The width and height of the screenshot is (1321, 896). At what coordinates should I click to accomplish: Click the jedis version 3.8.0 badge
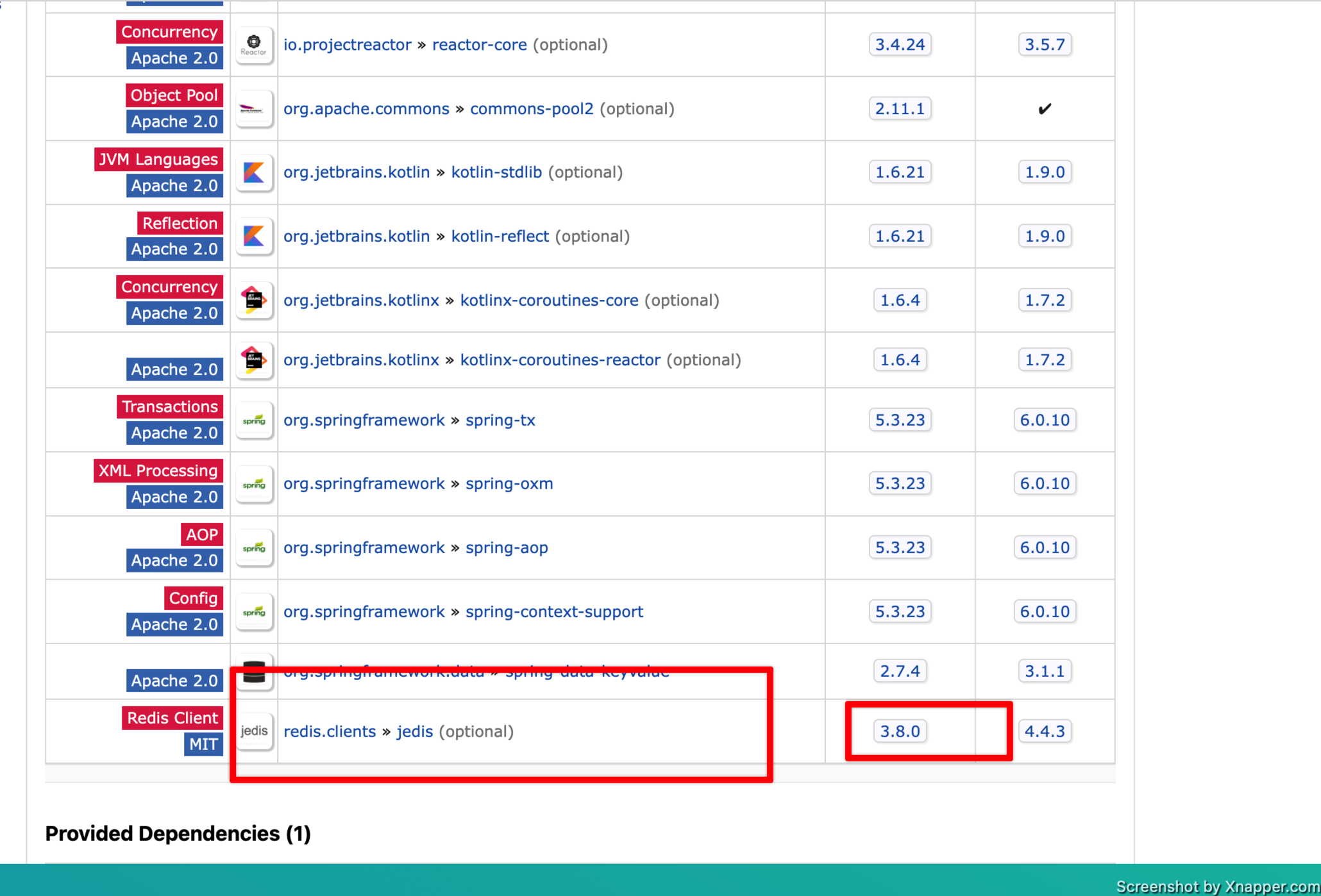point(900,731)
